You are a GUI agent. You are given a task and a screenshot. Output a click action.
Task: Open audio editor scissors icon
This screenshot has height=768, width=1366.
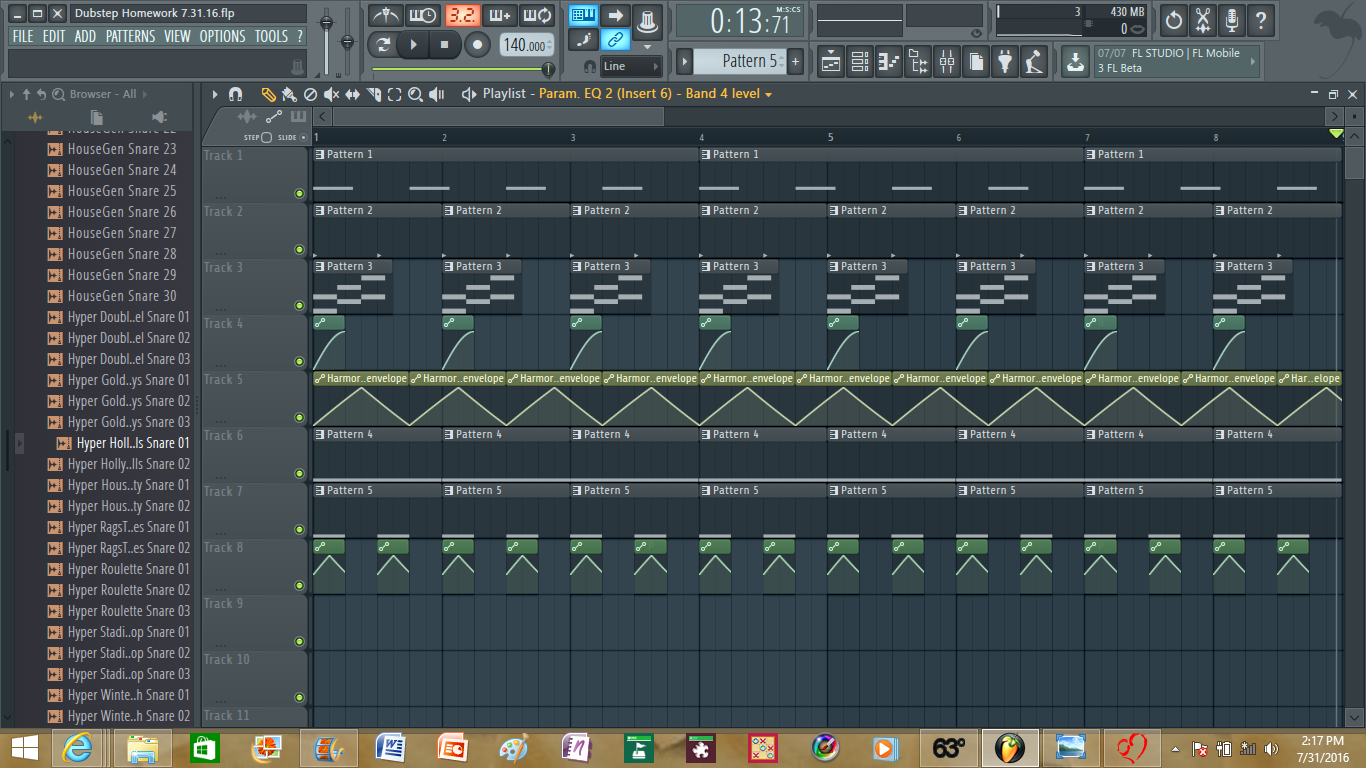point(1203,19)
